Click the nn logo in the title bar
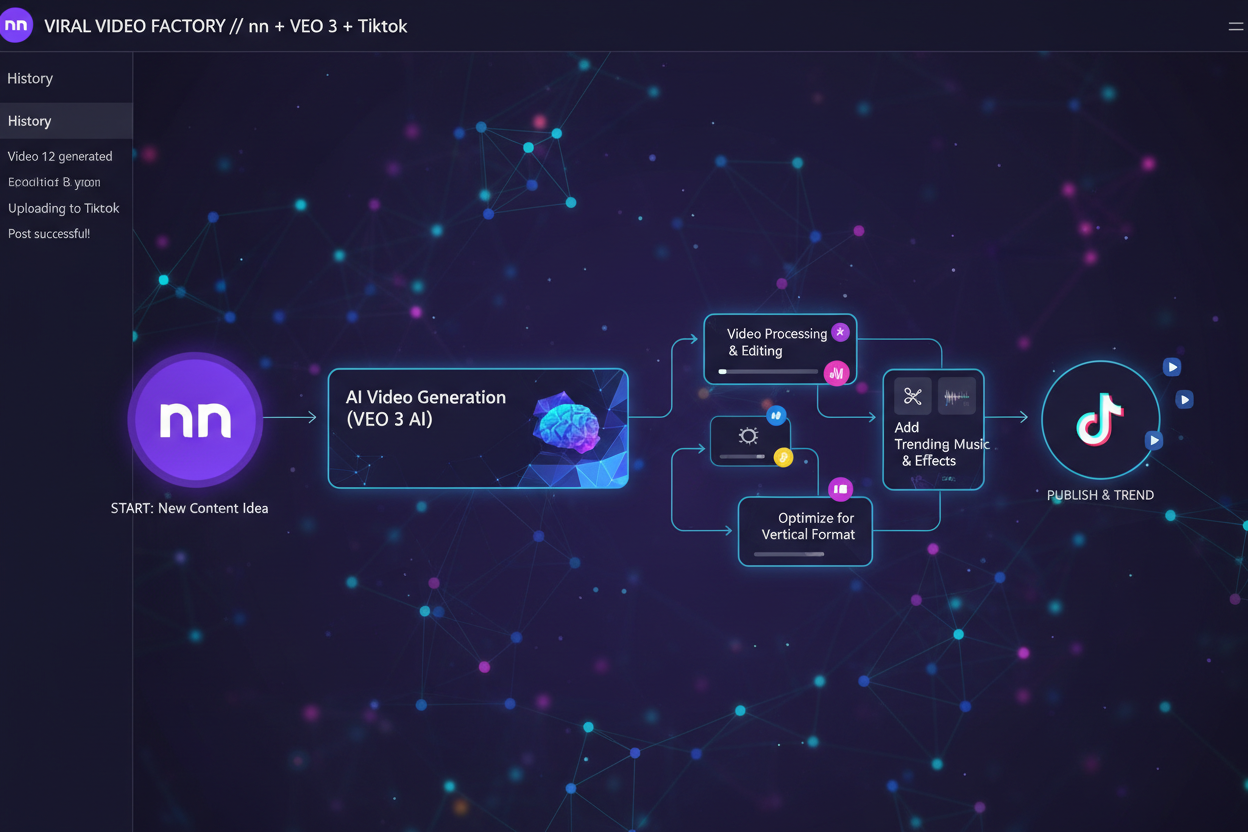Screen dimensions: 1248x832 (x=16, y=25)
